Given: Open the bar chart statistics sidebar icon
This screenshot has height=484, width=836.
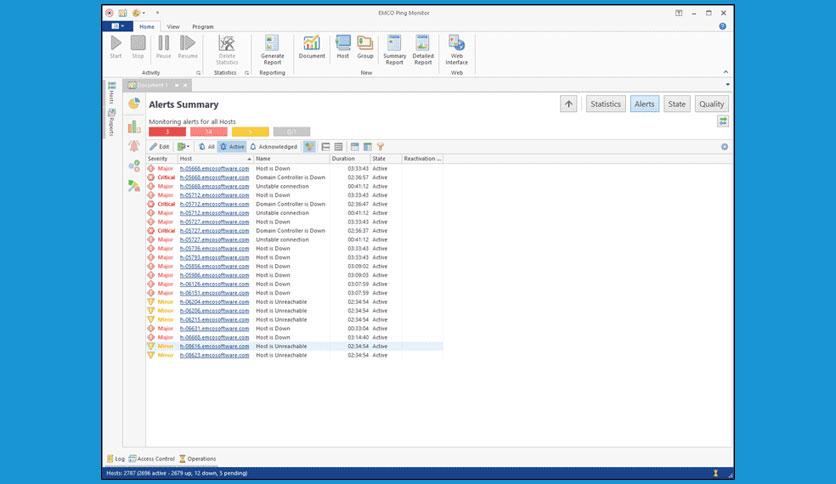Looking at the screenshot, I should [134, 126].
